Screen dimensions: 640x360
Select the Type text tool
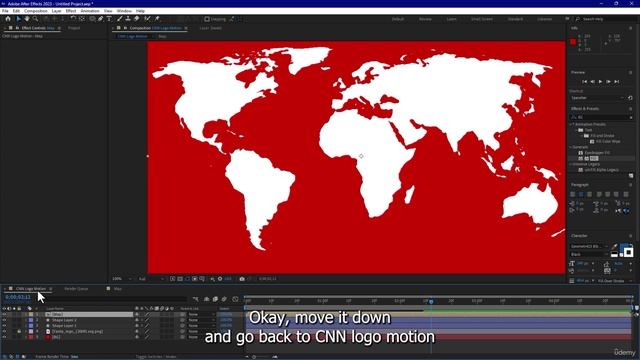(109, 19)
